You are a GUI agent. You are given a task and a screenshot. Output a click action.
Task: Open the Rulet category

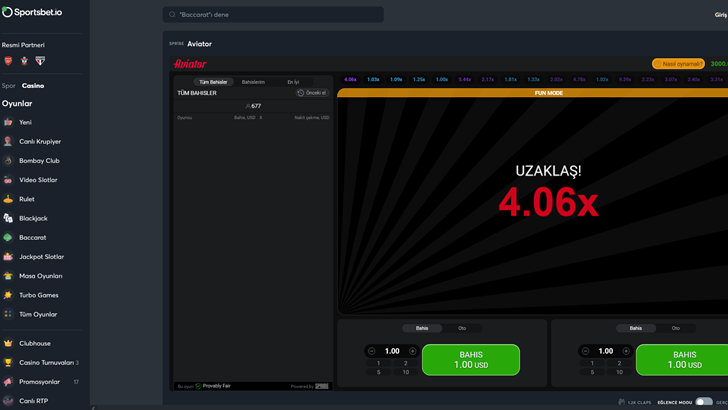tap(26, 199)
